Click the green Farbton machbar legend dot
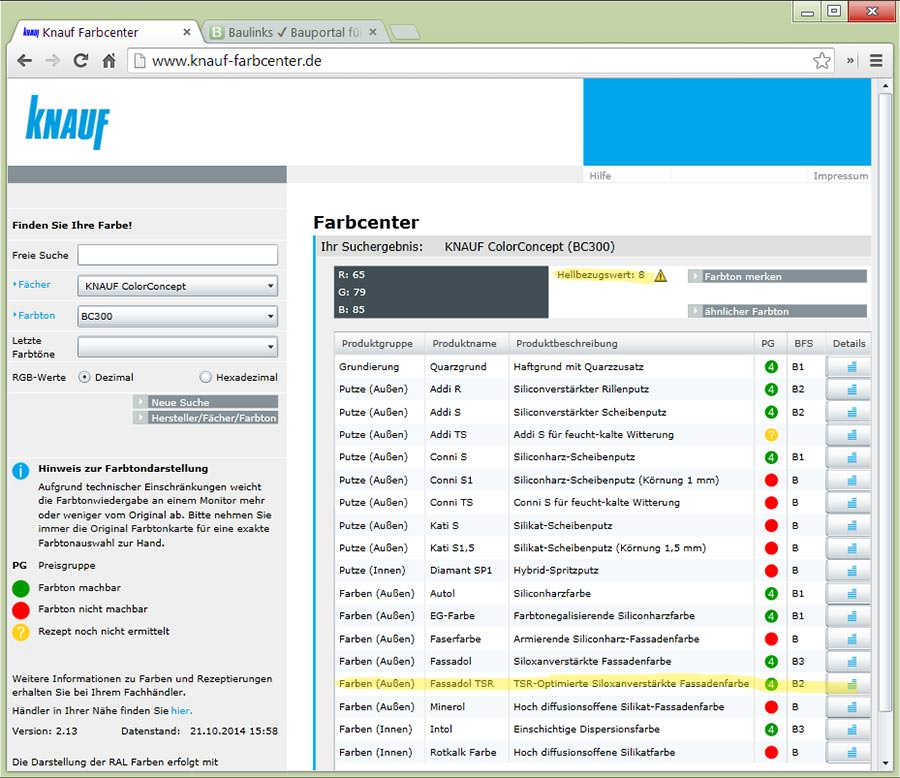The width and height of the screenshot is (900, 778). click(x=21, y=589)
